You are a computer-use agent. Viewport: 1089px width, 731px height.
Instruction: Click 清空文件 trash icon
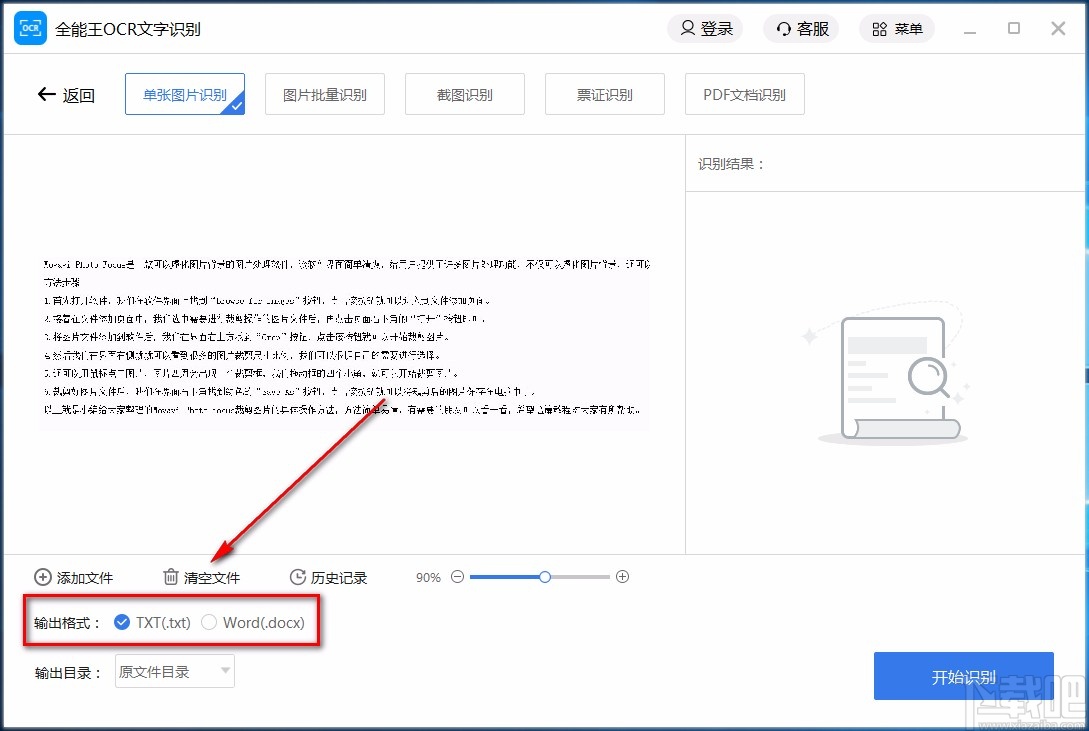pyautogui.click(x=171, y=577)
